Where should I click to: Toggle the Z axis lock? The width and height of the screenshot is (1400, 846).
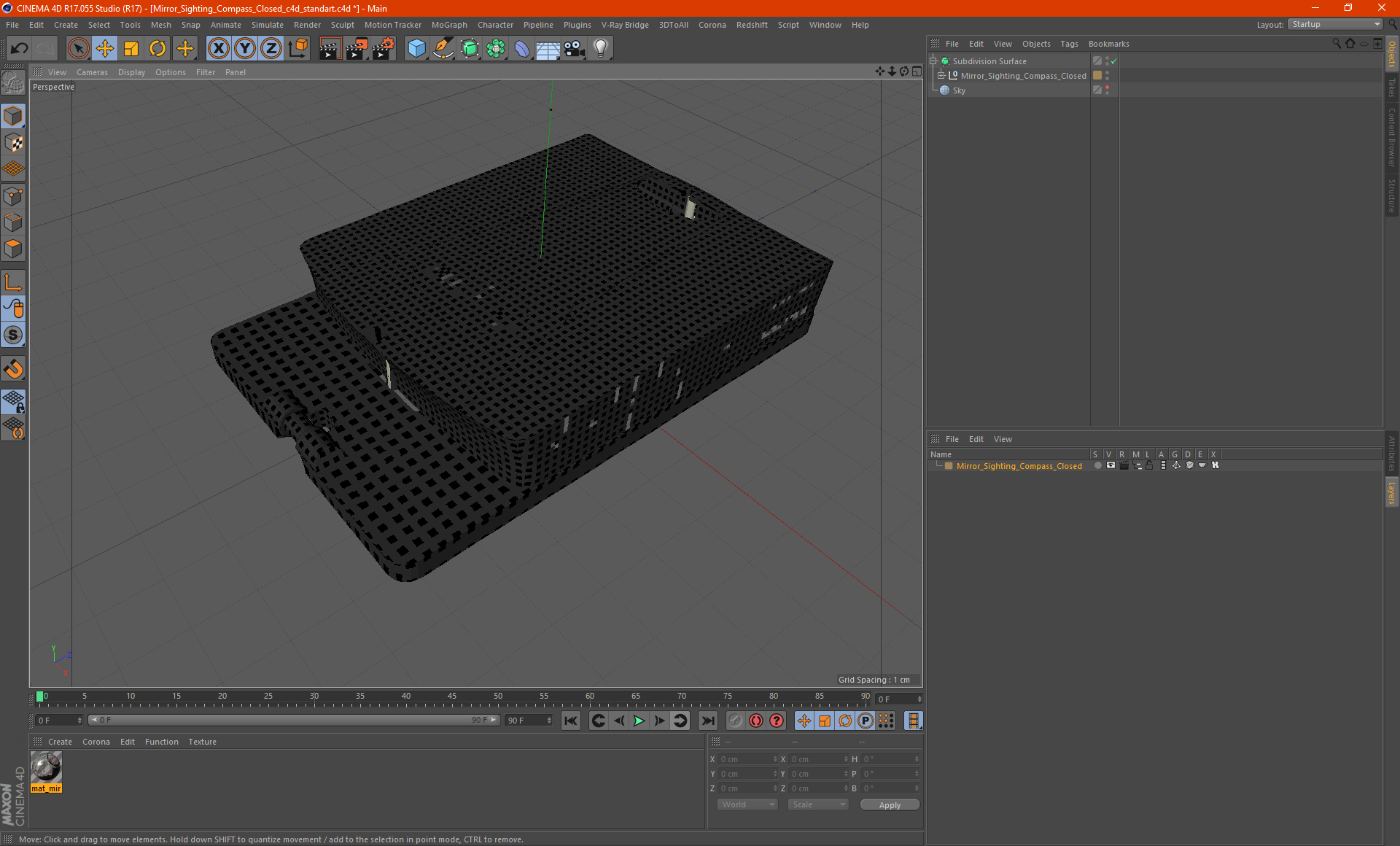point(271,49)
